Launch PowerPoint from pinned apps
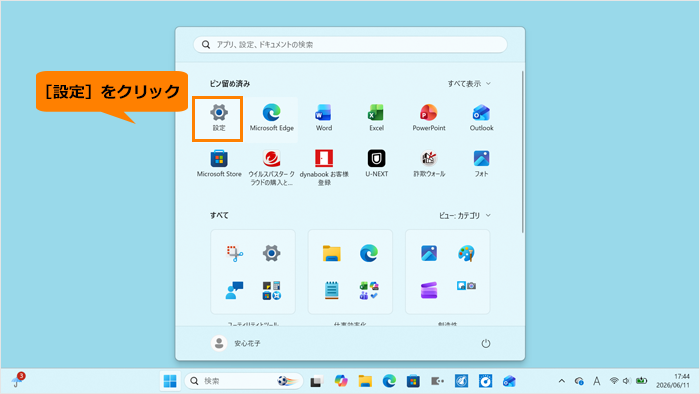Viewport: 700px width, 394px height. click(x=429, y=118)
